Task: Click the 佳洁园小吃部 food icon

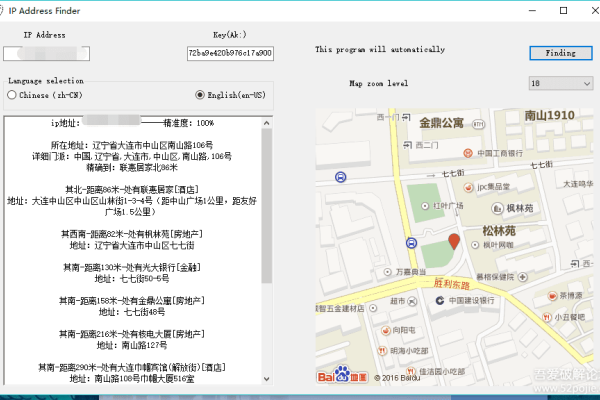Action: tap(411, 371)
